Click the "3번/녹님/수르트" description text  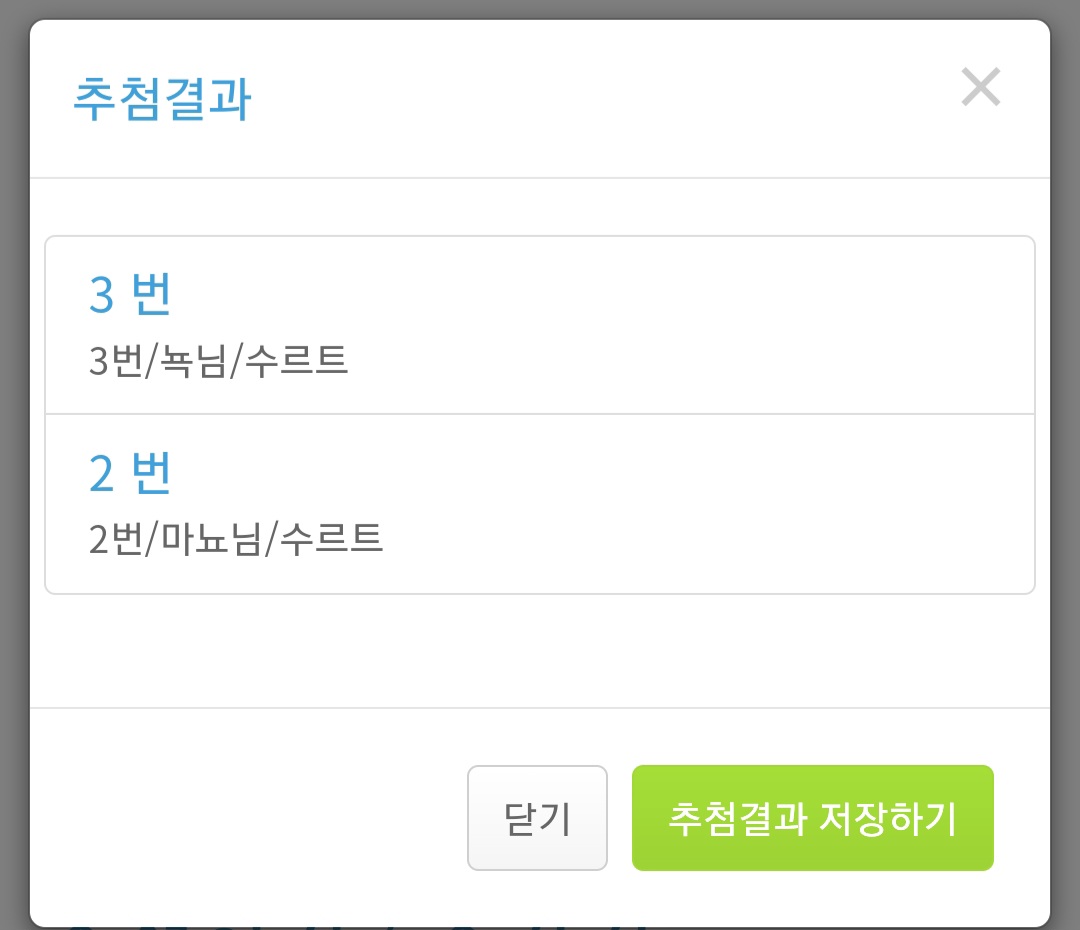(x=218, y=360)
